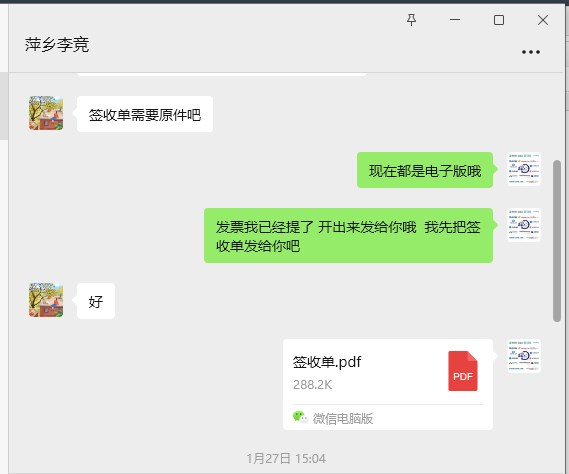Click my avatar next to 现在都是电子版哦

point(524,169)
